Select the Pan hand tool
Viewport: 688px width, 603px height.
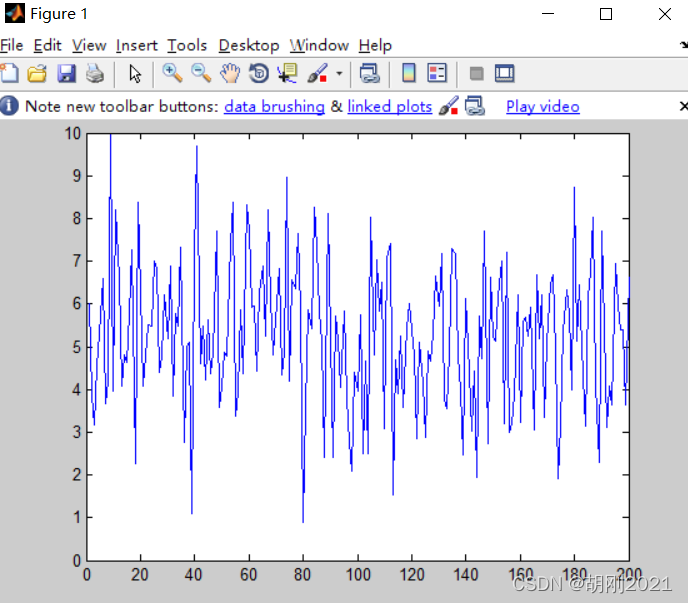[x=230, y=73]
